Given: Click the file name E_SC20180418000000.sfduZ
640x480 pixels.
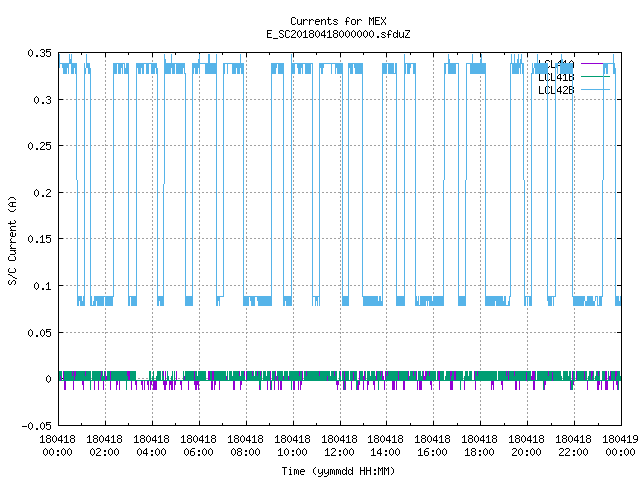Looking at the screenshot, I should 338,34.
